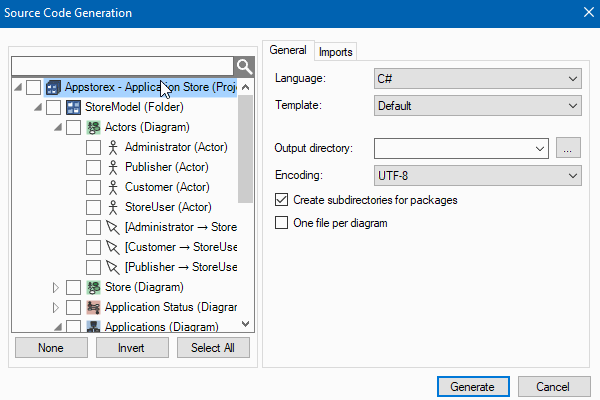Disable Create subdirectories for packages
This screenshot has width=600, height=400.
click(281, 200)
